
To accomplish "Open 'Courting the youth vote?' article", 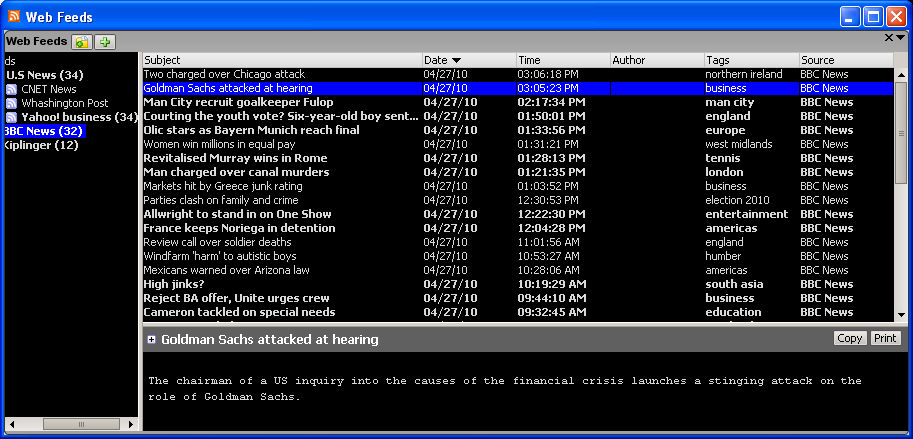I will (x=281, y=116).
